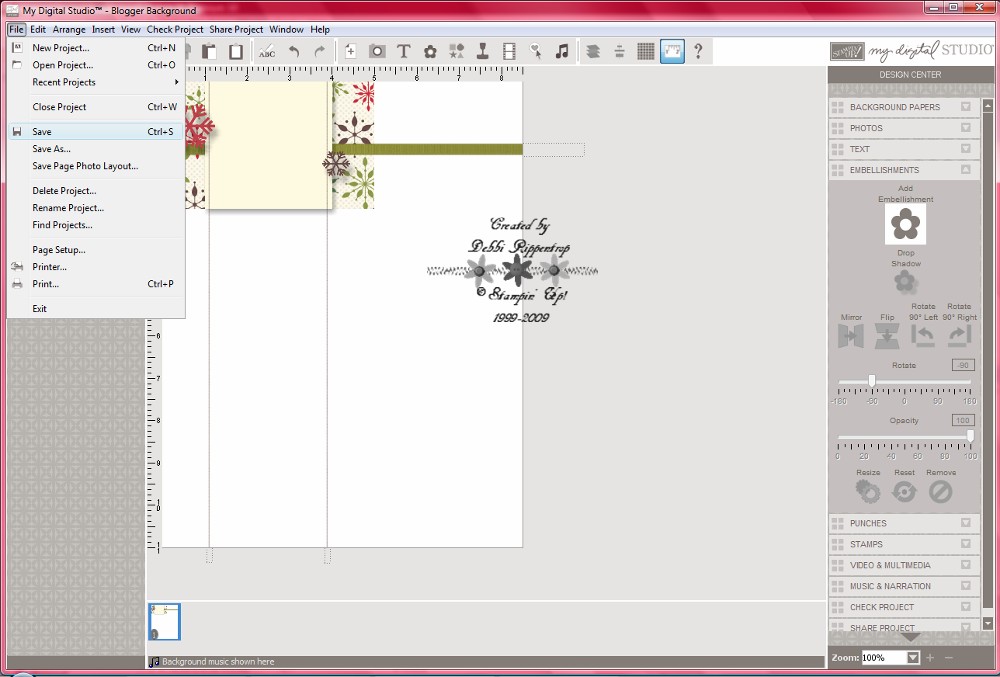Click the music note toolbar icon
The image size is (1000, 677).
click(x=562, y=52)
